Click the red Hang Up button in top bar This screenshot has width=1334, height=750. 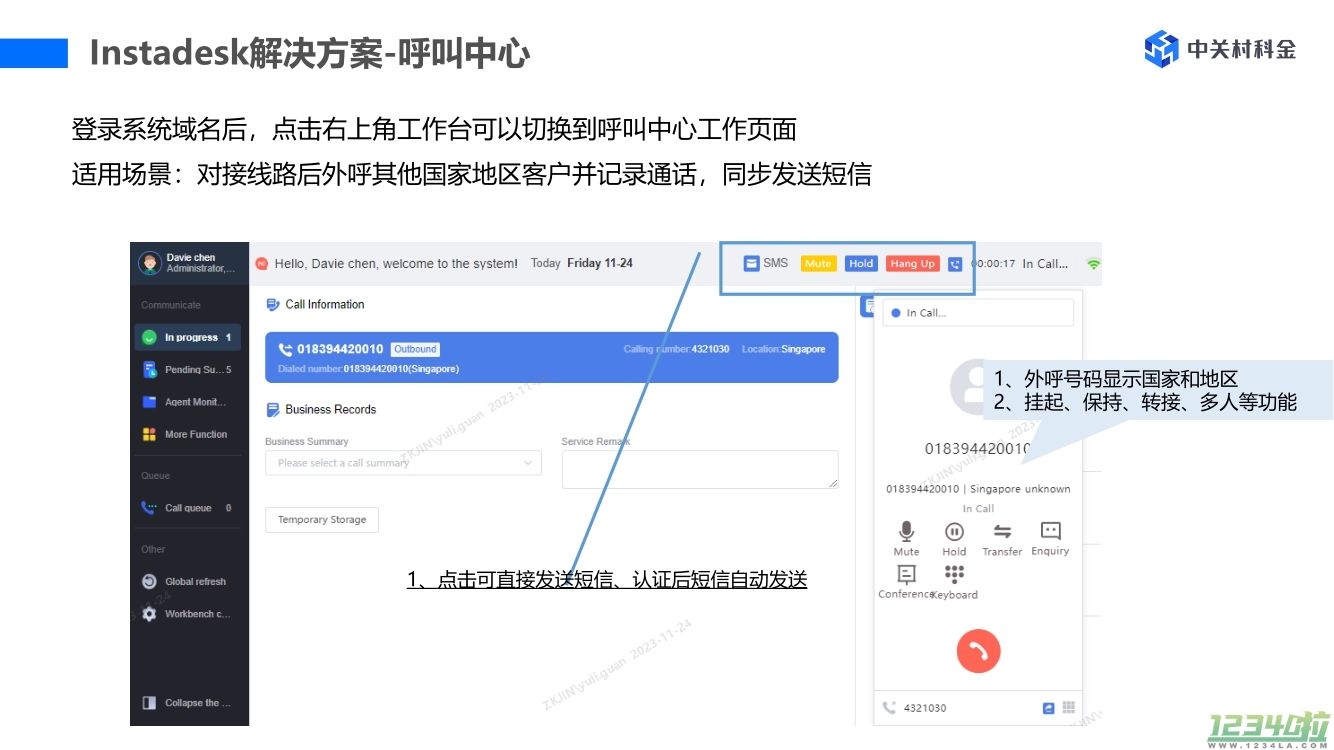(x=912, y=264)
